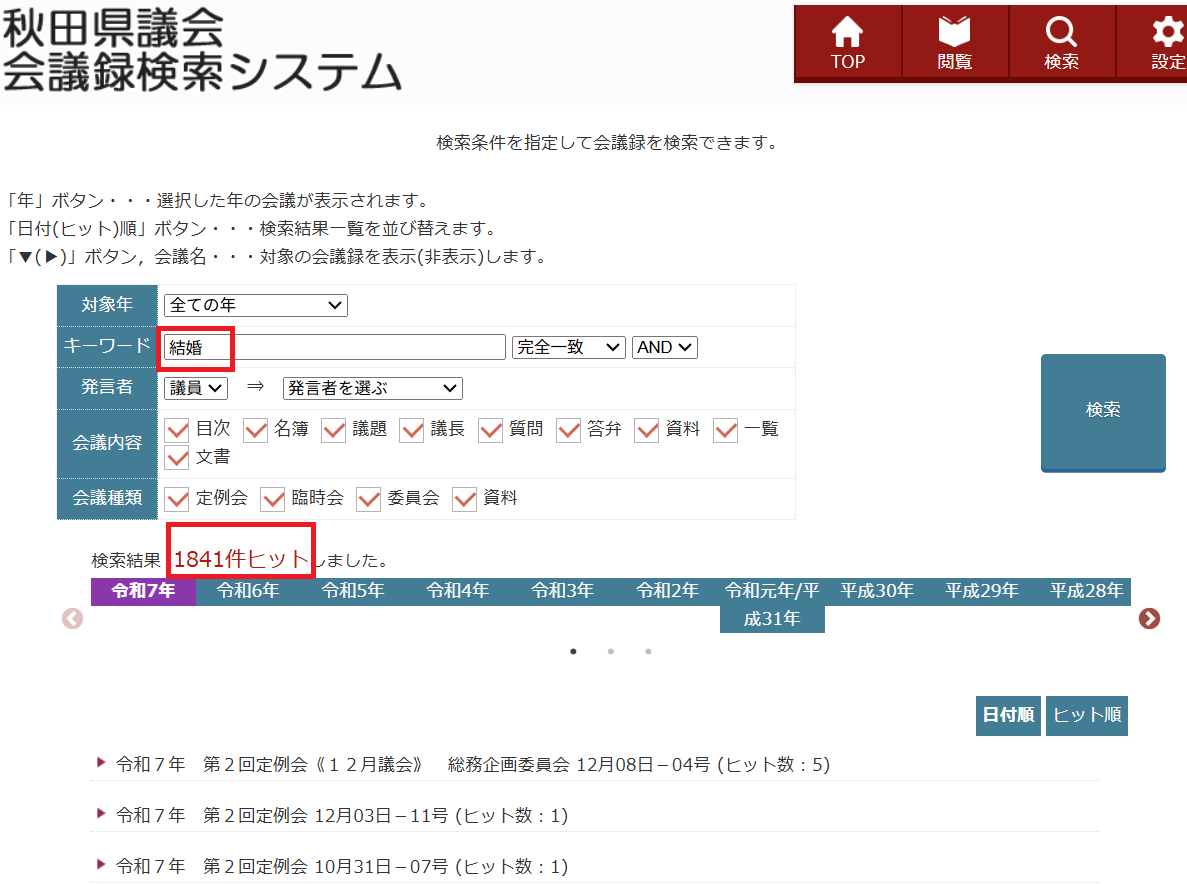The image size is (1187, 884).
Task: Select the 令和6年 year tab
Action: 248,591
